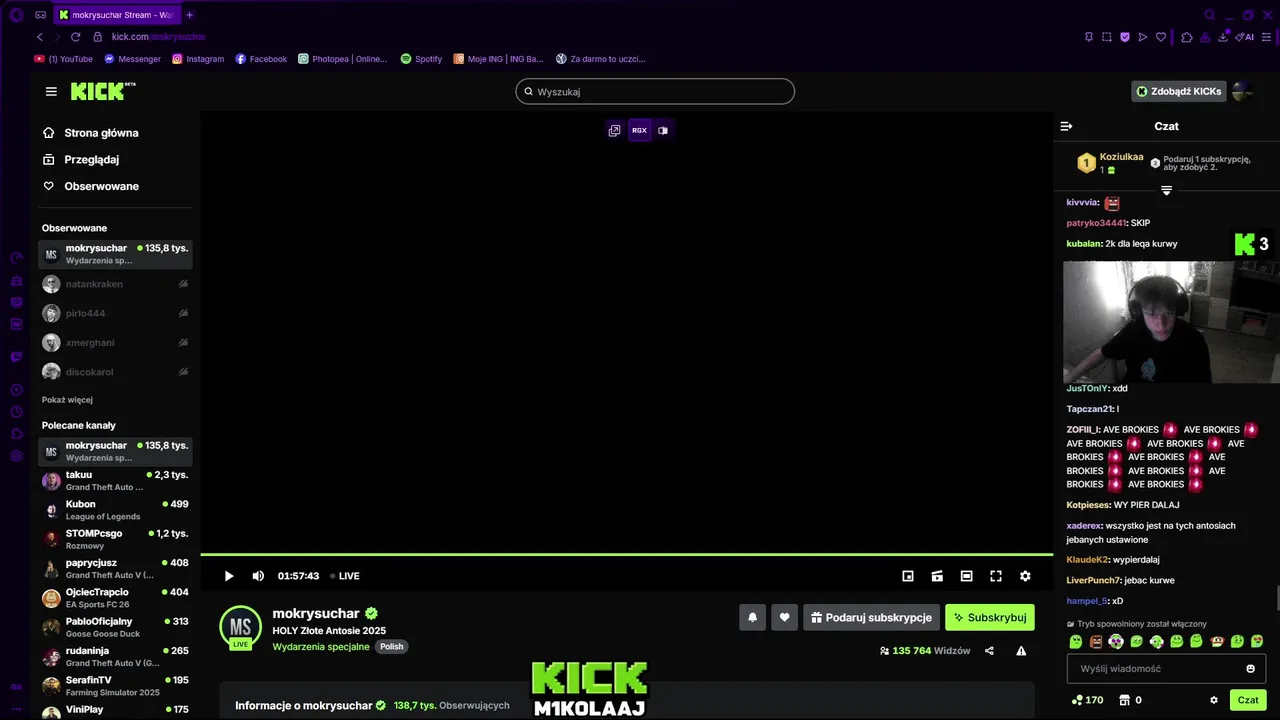Click the Polish language tag

coord(391,647)
